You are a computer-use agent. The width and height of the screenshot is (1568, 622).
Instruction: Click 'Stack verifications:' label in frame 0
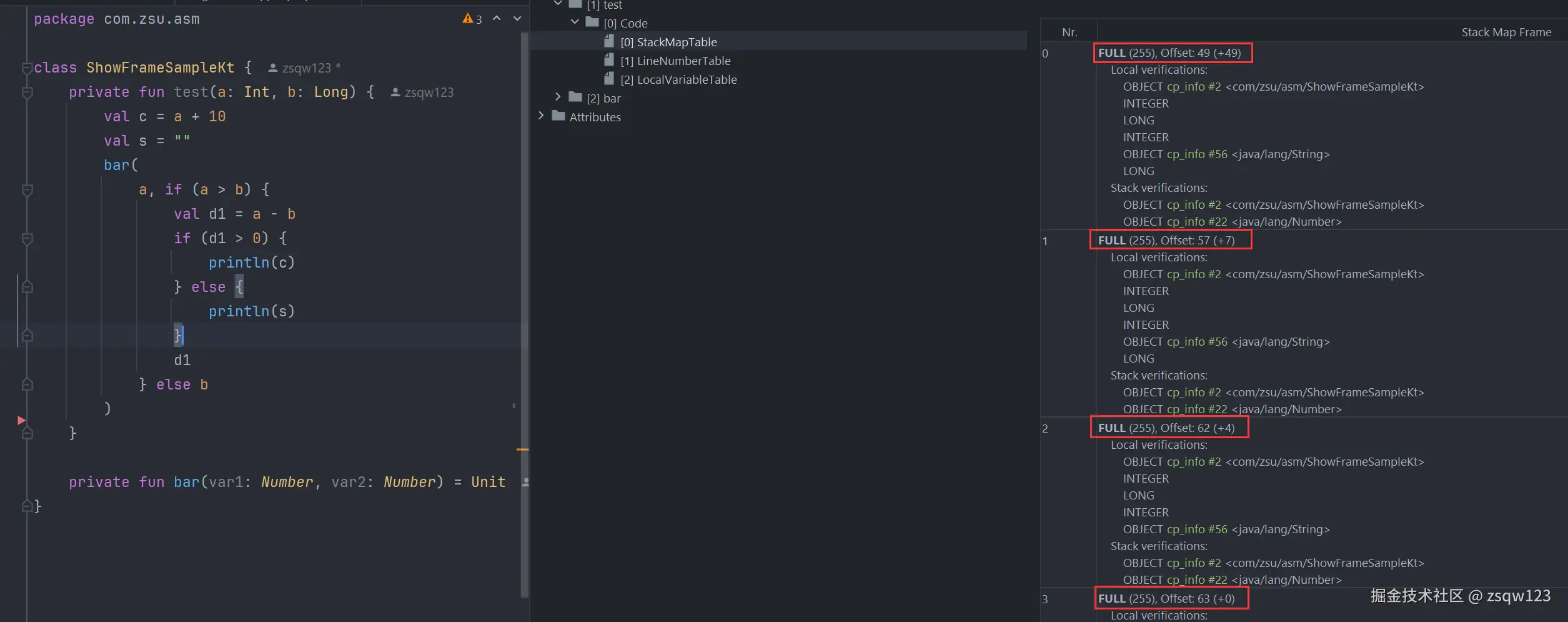click(x=1159, y=188)
